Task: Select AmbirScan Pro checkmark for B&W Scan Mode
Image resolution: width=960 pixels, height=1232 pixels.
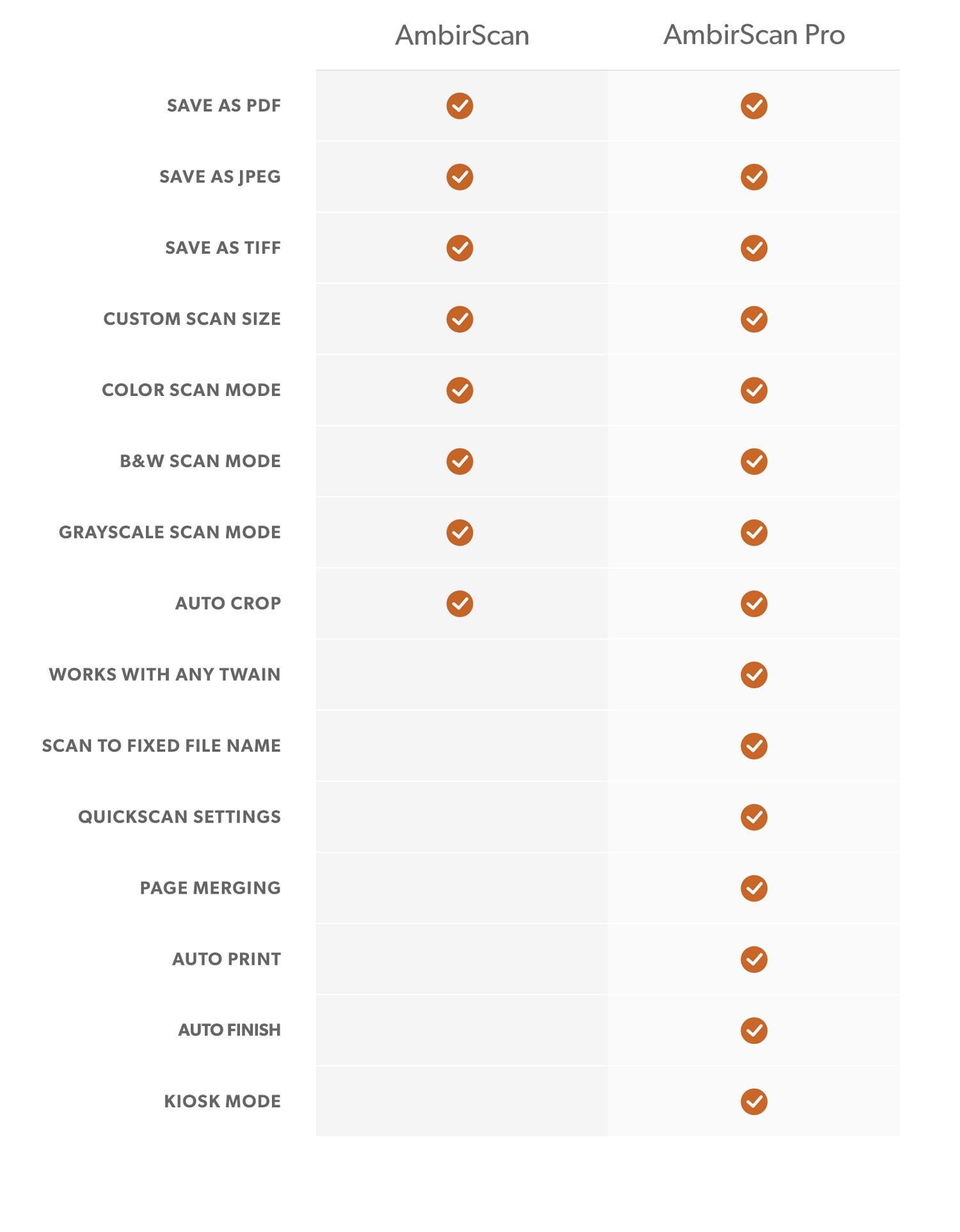Action: (x=754, y=461)
